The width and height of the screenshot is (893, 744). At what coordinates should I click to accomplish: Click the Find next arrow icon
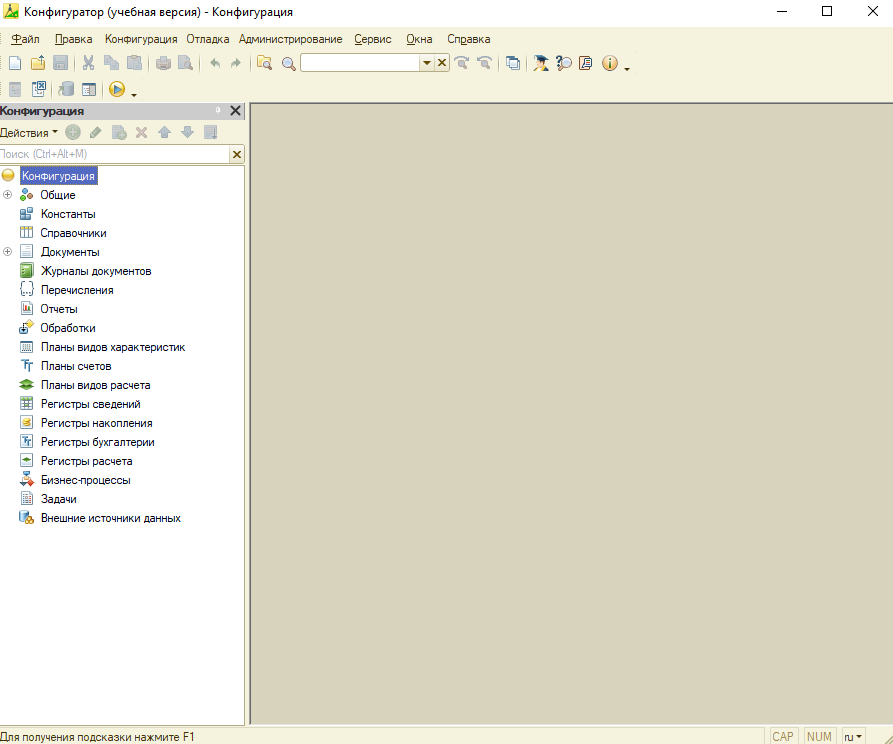coord(462,63)
